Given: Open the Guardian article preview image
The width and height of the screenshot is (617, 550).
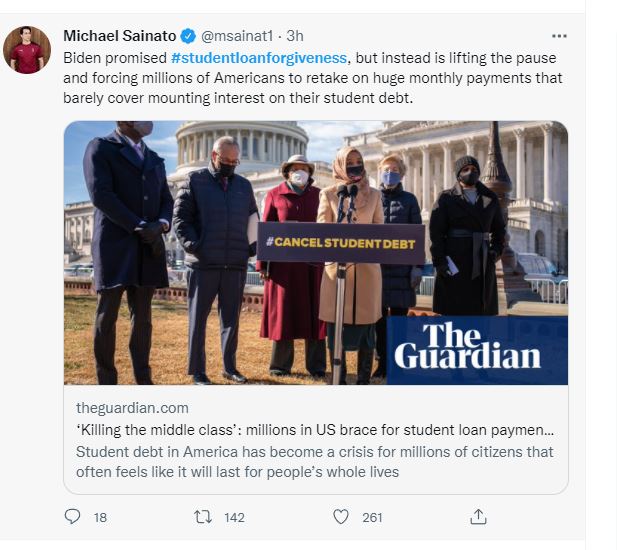Looking at the screenshot, I should coord(316,253).
